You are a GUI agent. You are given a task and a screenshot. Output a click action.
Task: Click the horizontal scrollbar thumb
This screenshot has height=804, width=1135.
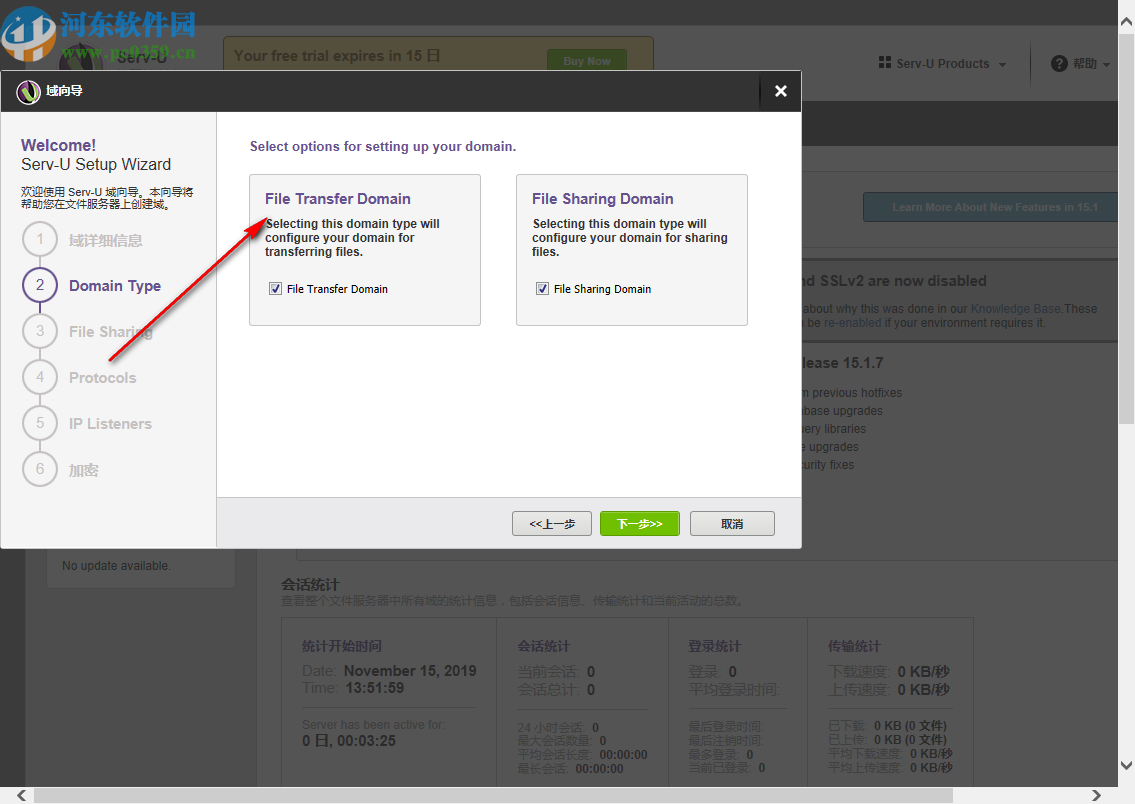(493, 795)
